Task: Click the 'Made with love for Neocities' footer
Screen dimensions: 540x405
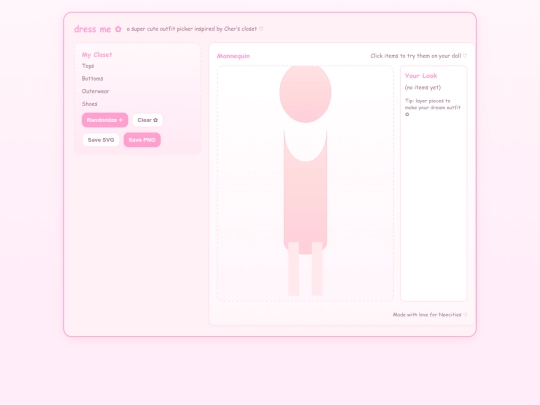Action: click(x=430, y=314)
